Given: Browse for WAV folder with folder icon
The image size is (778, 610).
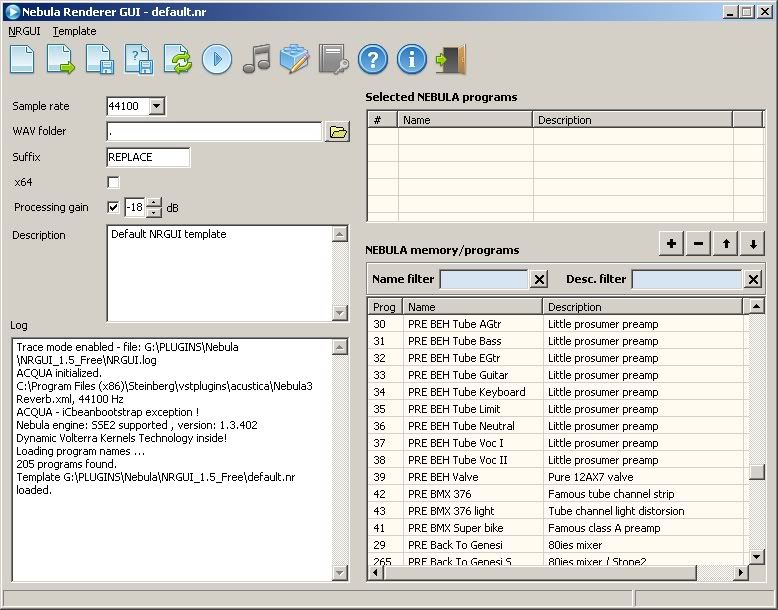Looking at the screenshot, I should tap(338, 132).
